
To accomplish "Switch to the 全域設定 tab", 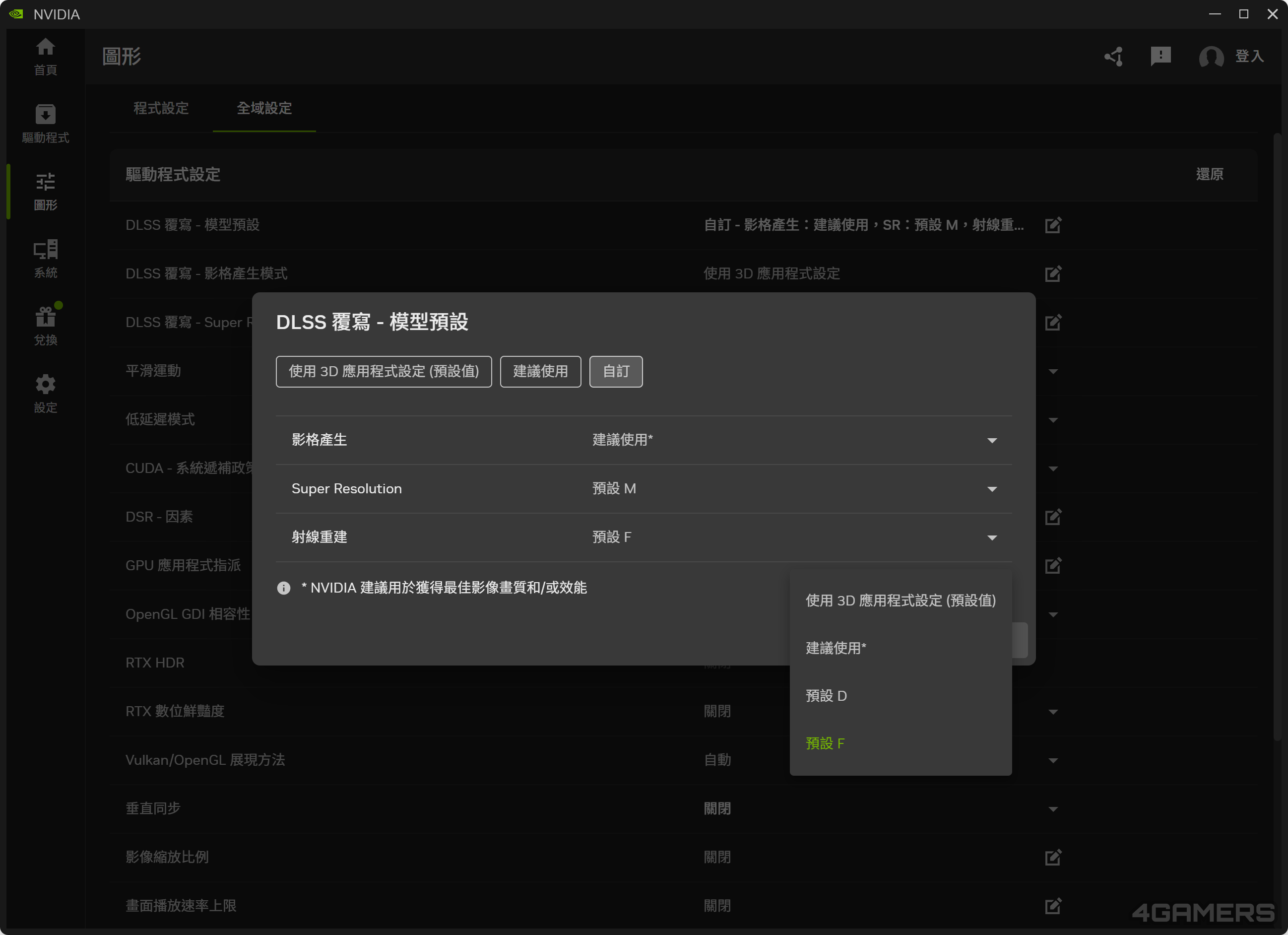I will pyautogui.click(x=264, y=108).
